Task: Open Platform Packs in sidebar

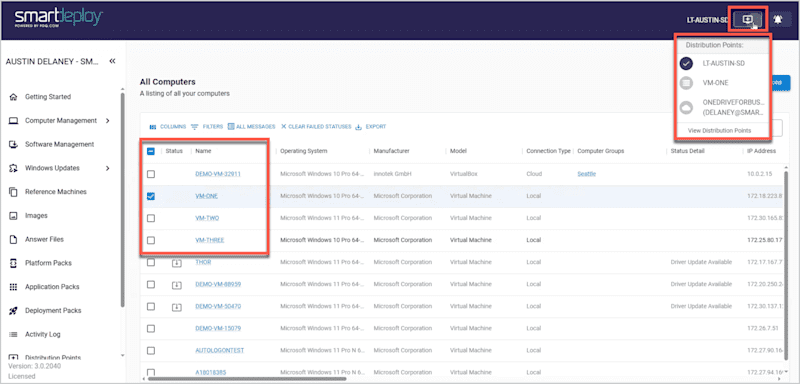Action: (x=48, y=263)
